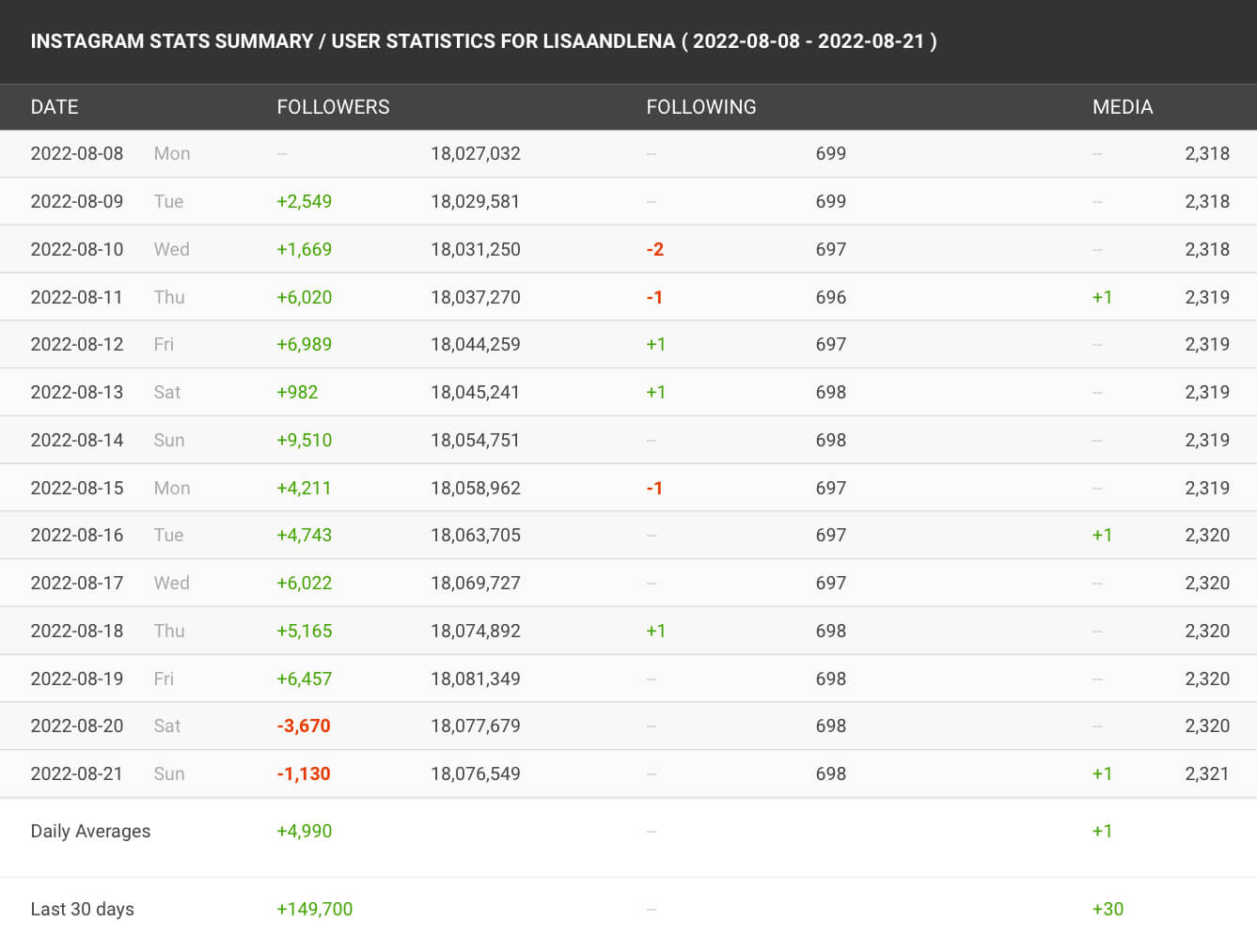
Task: Click follower gain +9,510
Action: 304,440
